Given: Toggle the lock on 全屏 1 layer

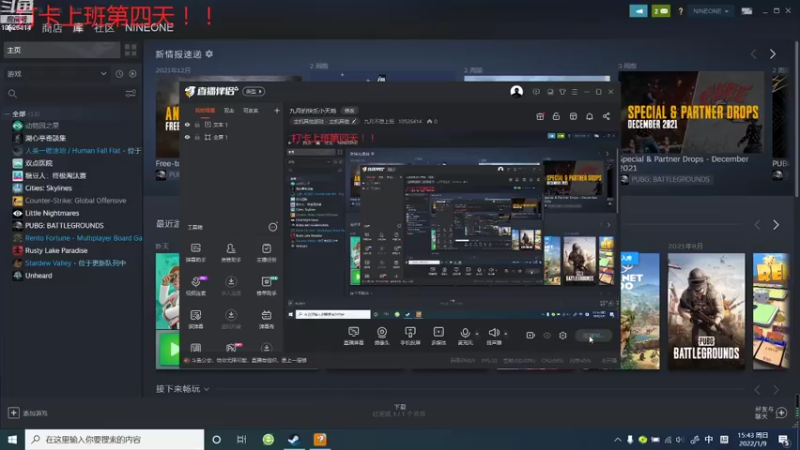Looking at the screenshot, I should 197,137.
